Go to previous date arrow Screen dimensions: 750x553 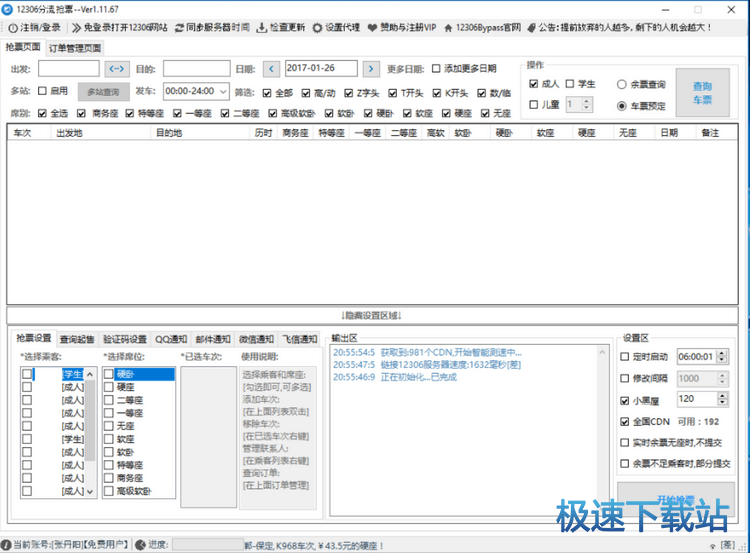click(271, 69)
